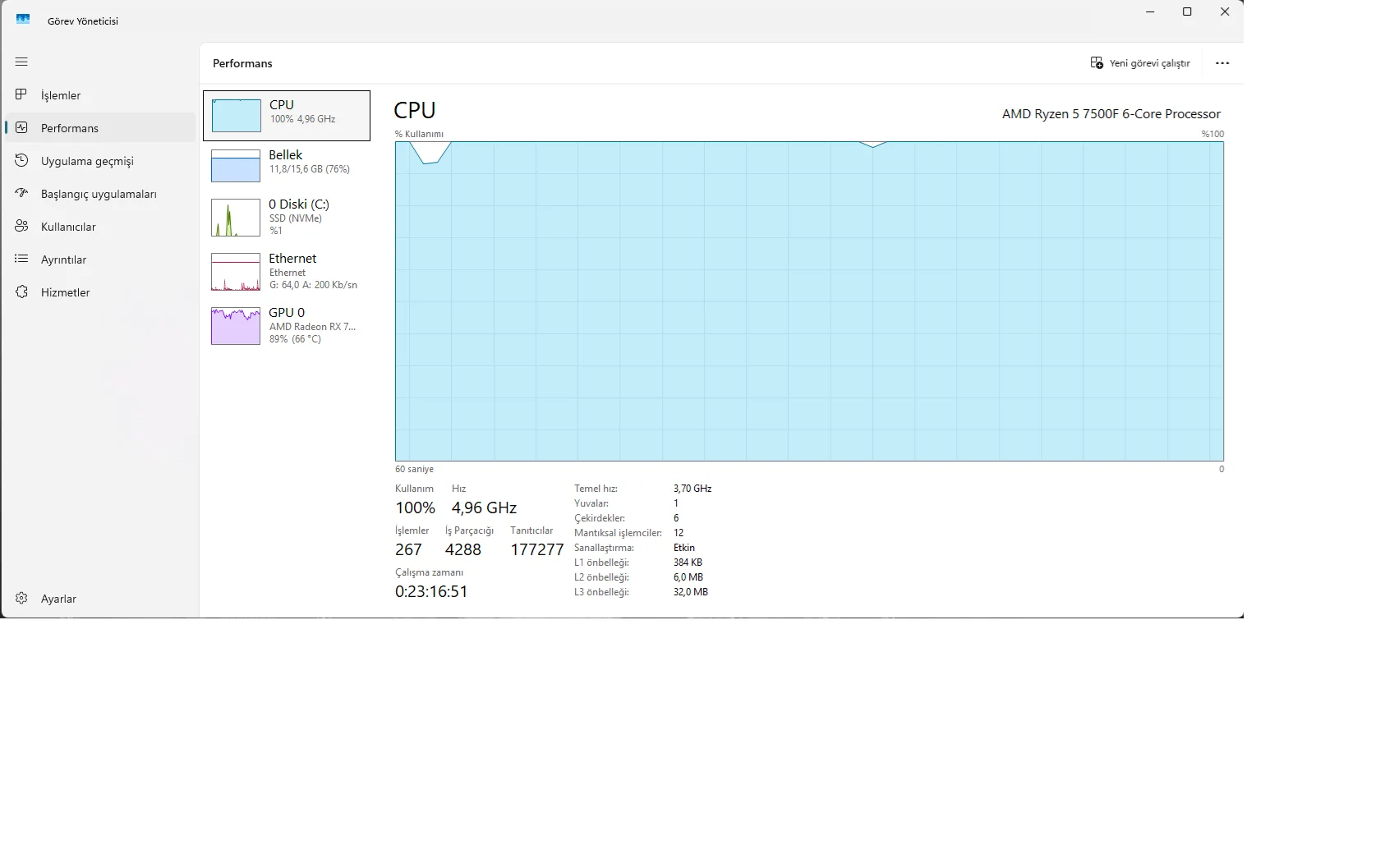The height and width of the screenshot is (868, 1394).
Task: Select the Bellek memory entry
Action: pyautogui.click(x=287, y=165)
